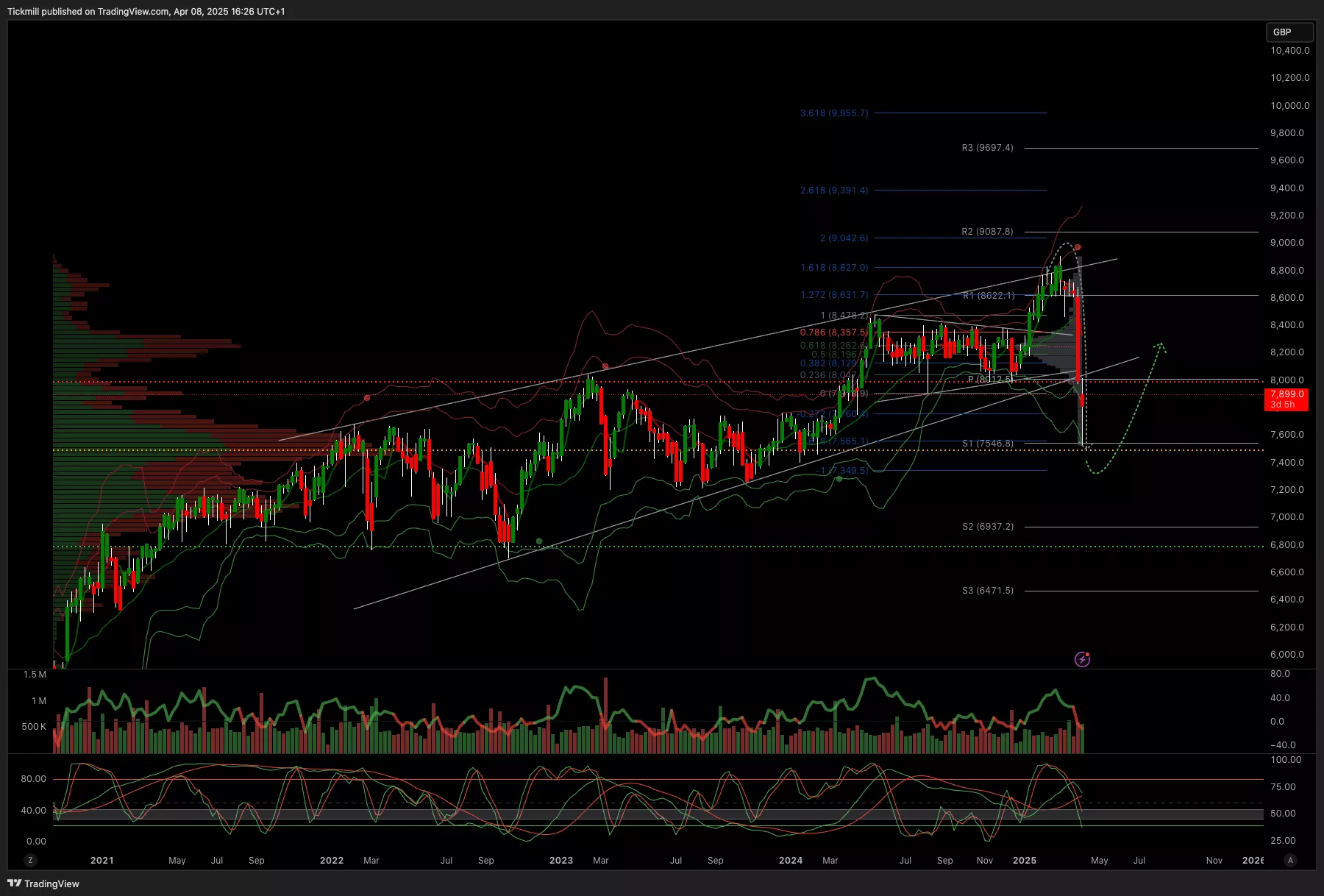Viewport: 1324px width, 896px height.
Task: Toggle the Z timezone button on time axis
Action: click(30, 860)
